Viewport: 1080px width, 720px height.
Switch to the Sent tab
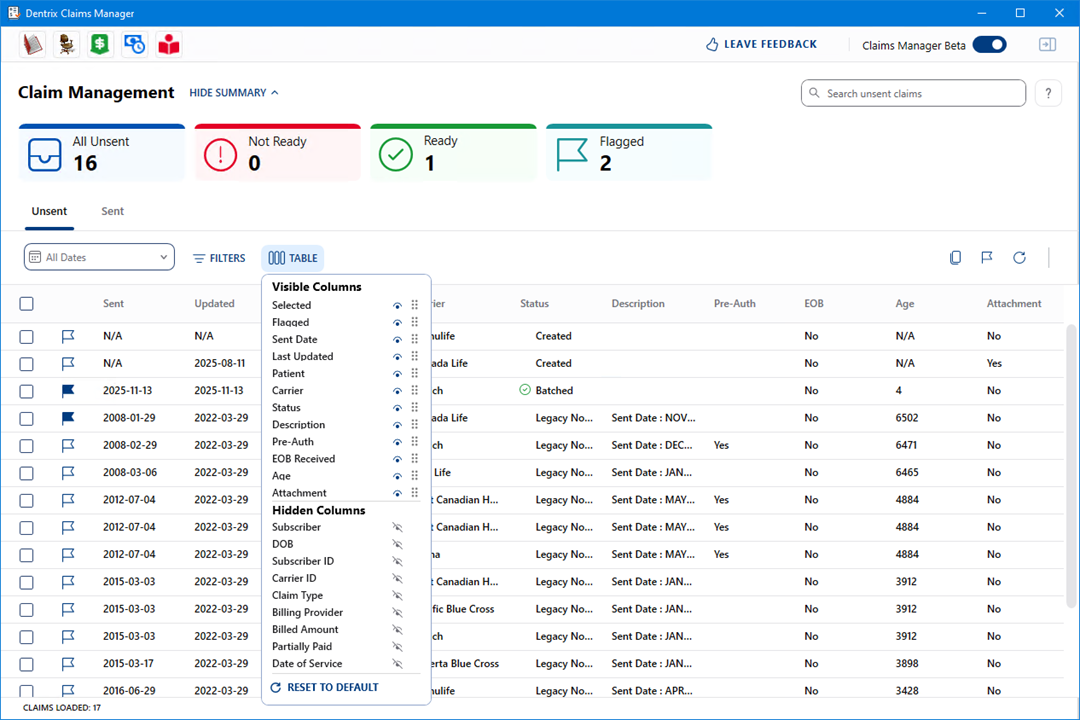click(113, 212)
